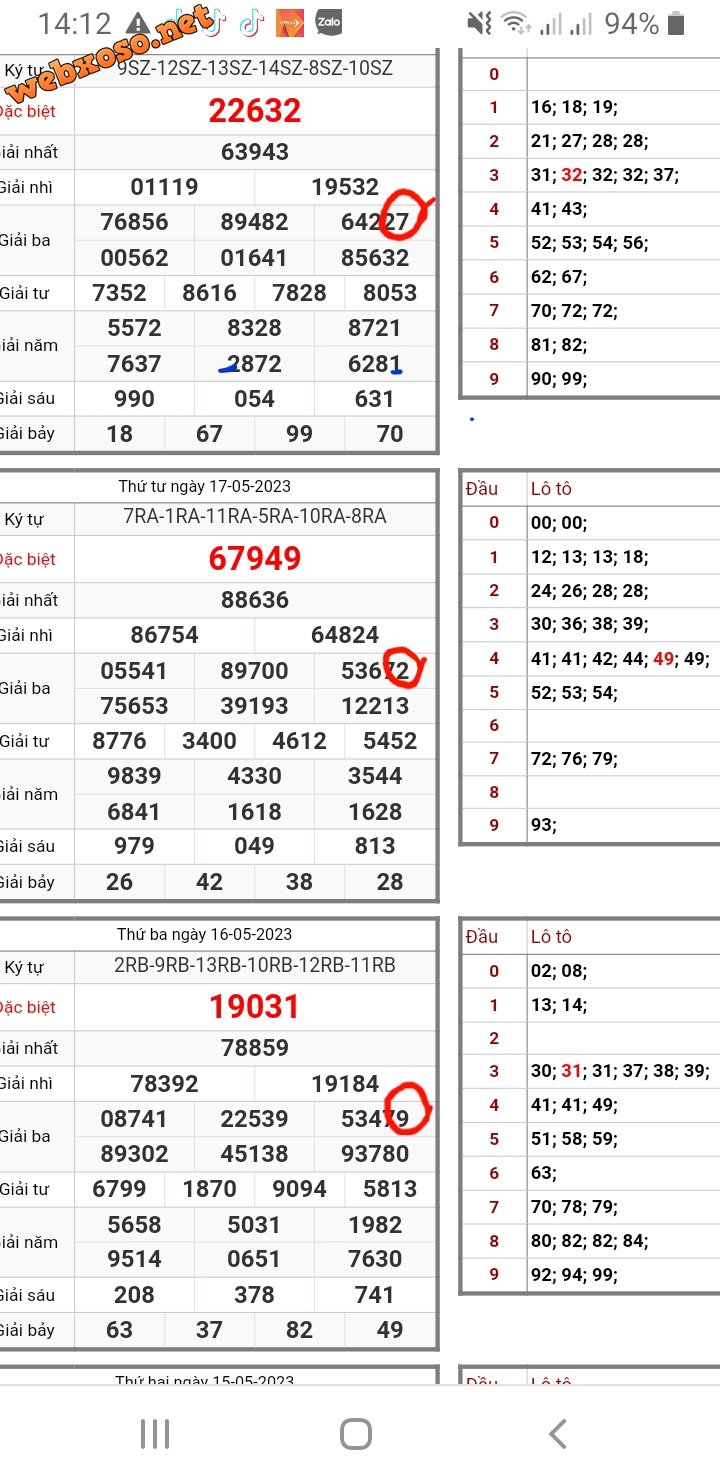The width and height of the screenshot is (720, 1480).
Task: Tap the orange app notification icon
Action: point(290,21)
